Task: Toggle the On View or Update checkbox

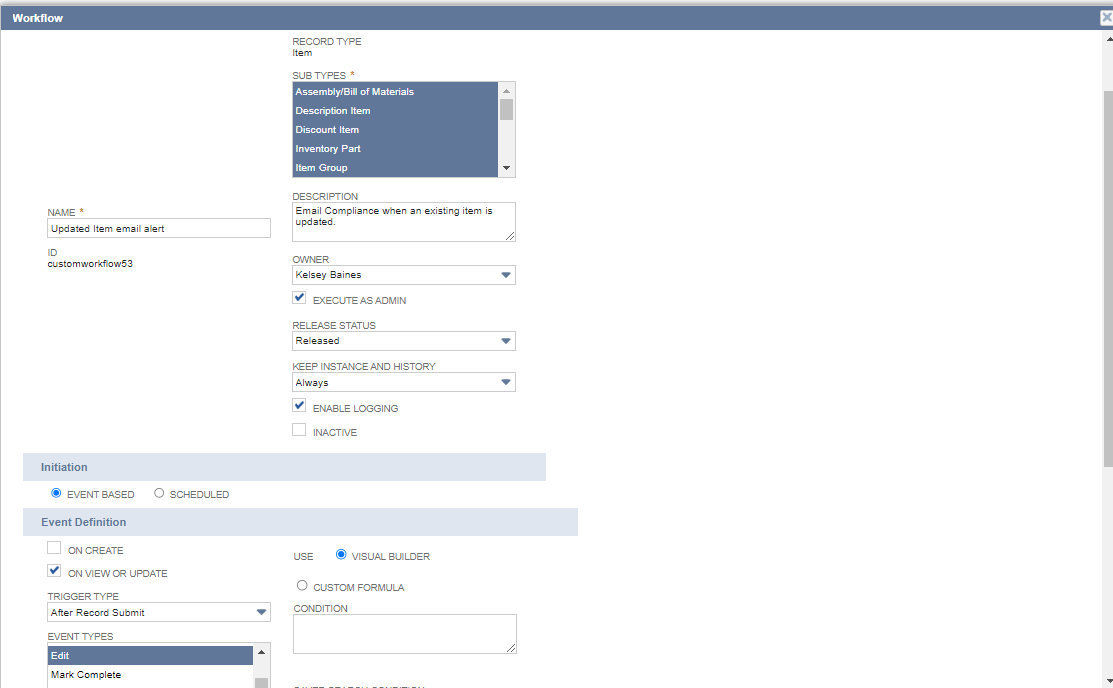Action: [53, 570]
